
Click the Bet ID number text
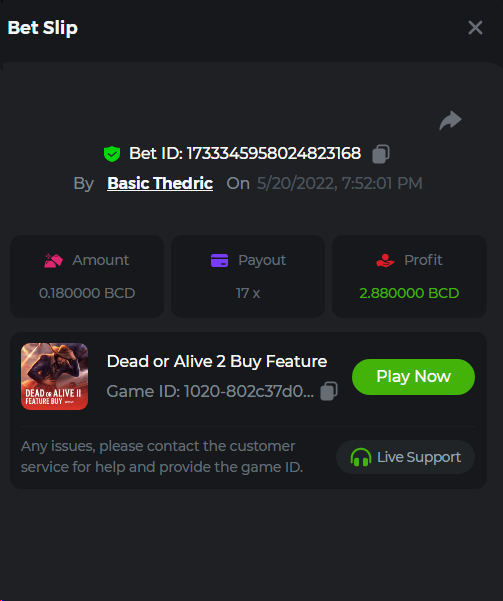273,153
